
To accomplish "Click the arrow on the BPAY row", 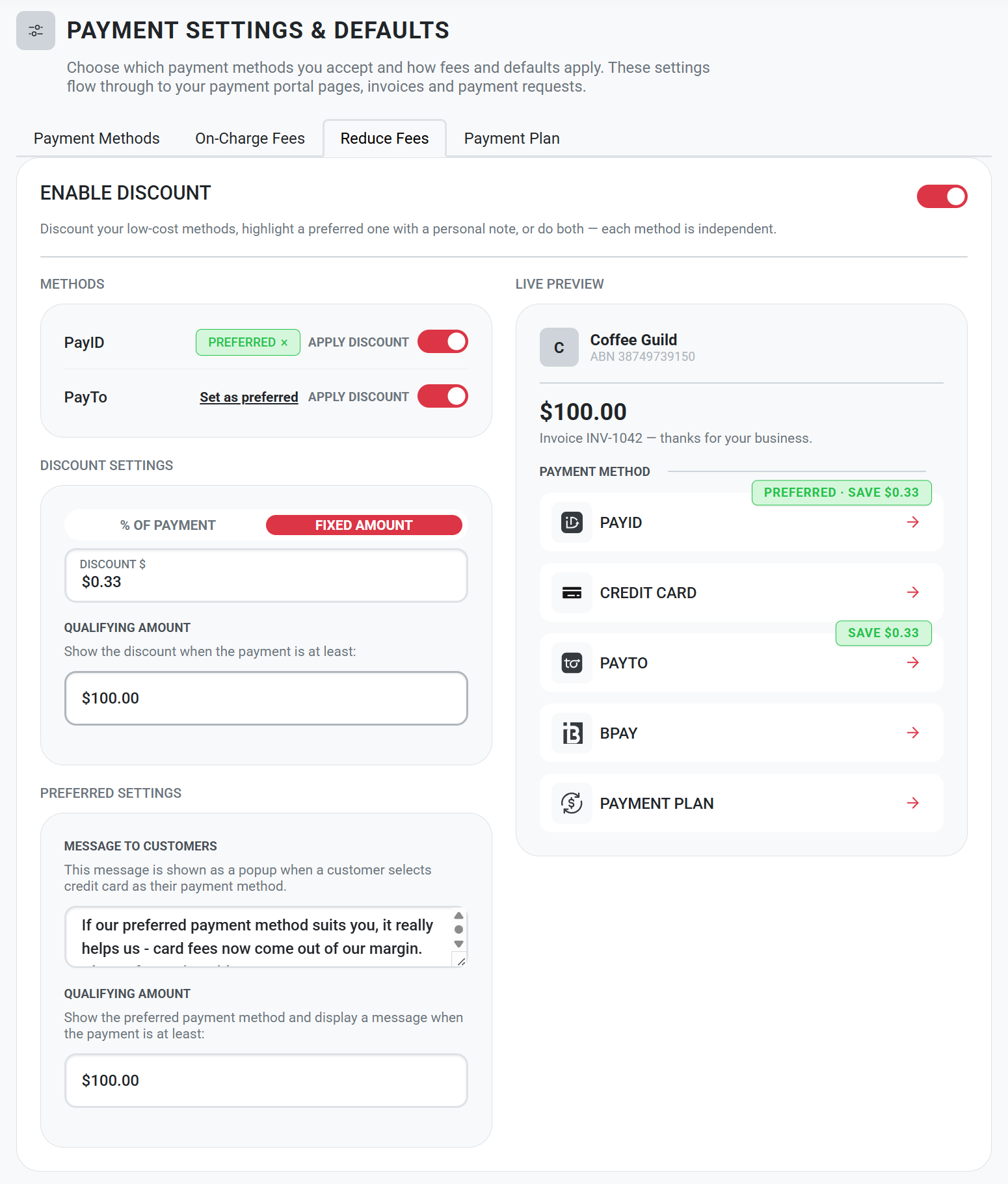I will [913, 733].
